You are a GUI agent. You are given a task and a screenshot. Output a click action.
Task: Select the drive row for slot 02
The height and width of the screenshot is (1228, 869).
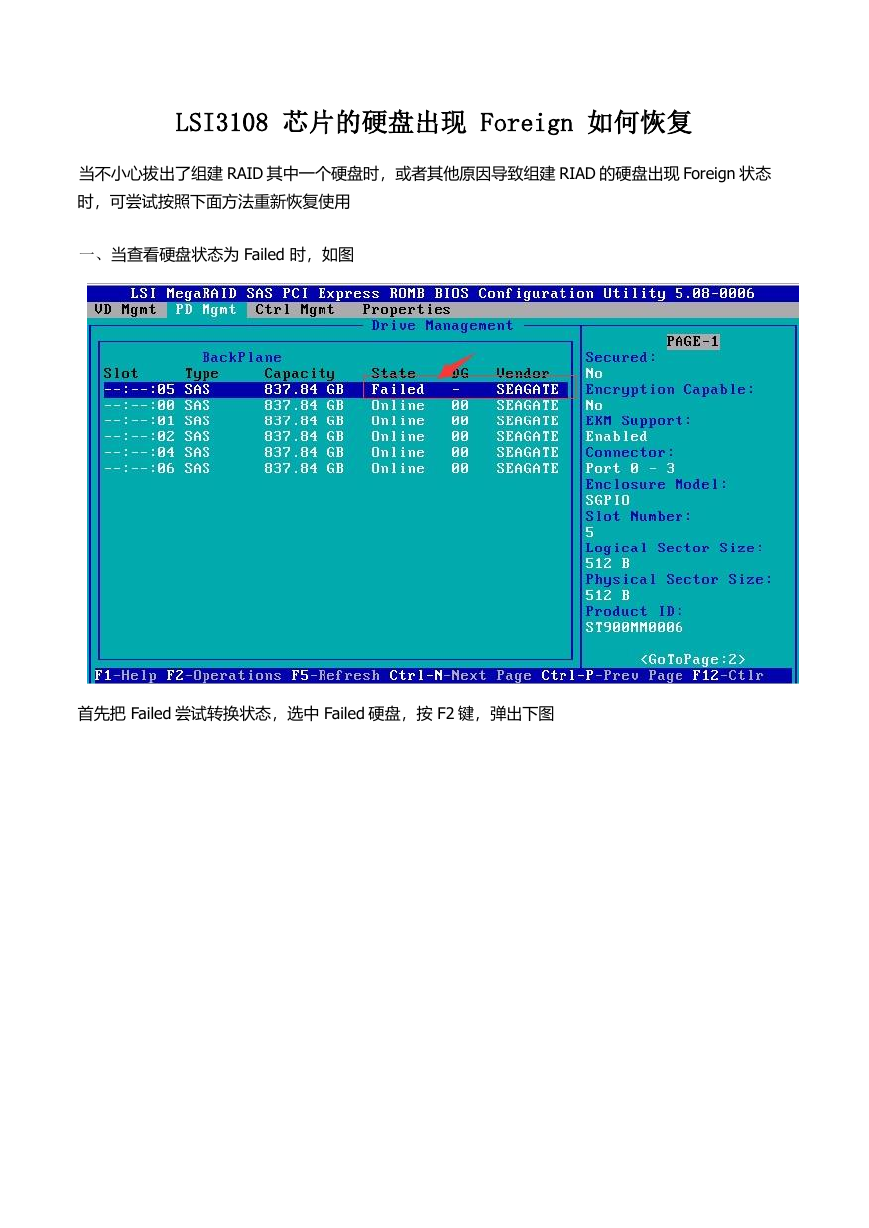point(335,436)
